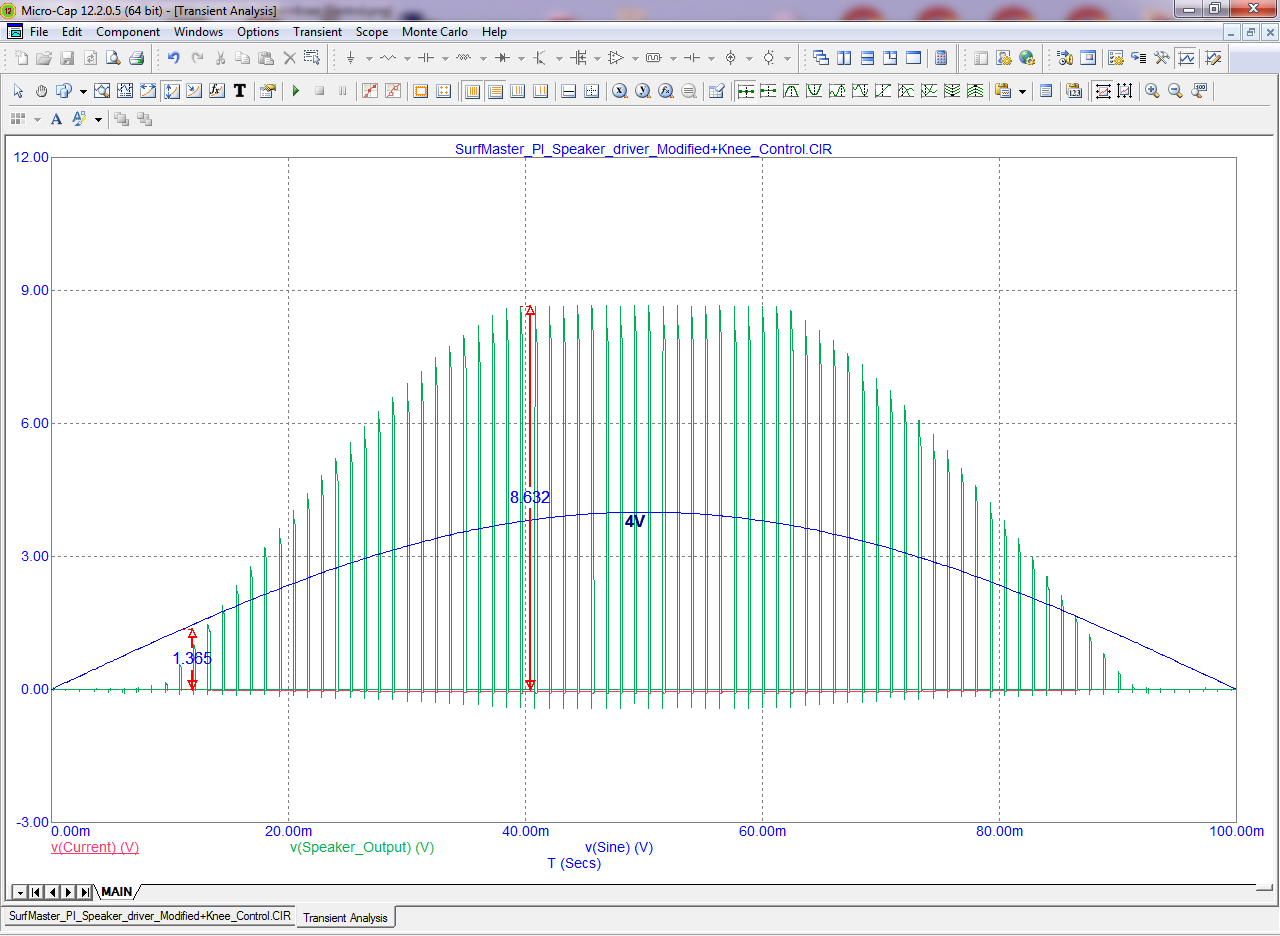
Task: Click the 8.632 measurement tag on plot
Action: pyautogui.click(x=530, y=497)
